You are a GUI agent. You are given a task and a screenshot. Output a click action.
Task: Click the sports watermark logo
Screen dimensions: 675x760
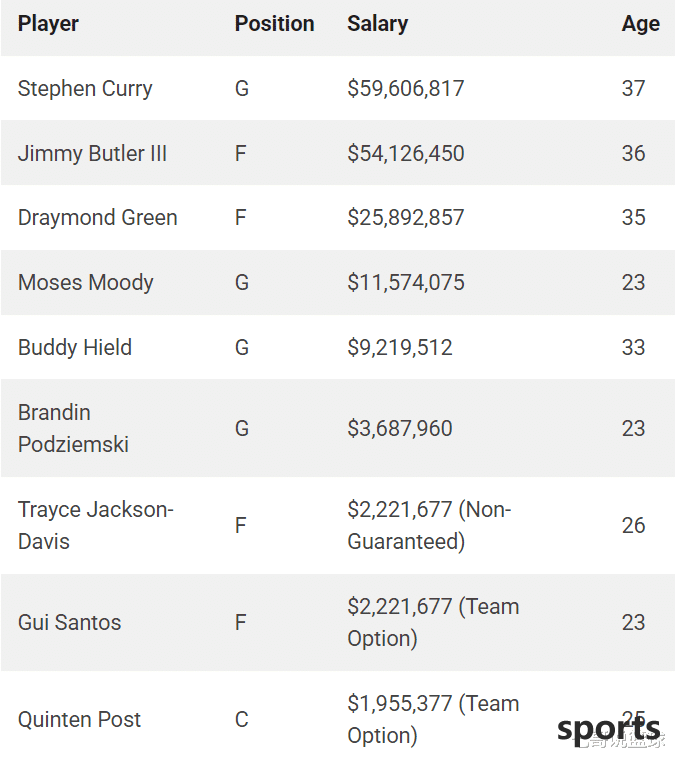coord(609,729)
